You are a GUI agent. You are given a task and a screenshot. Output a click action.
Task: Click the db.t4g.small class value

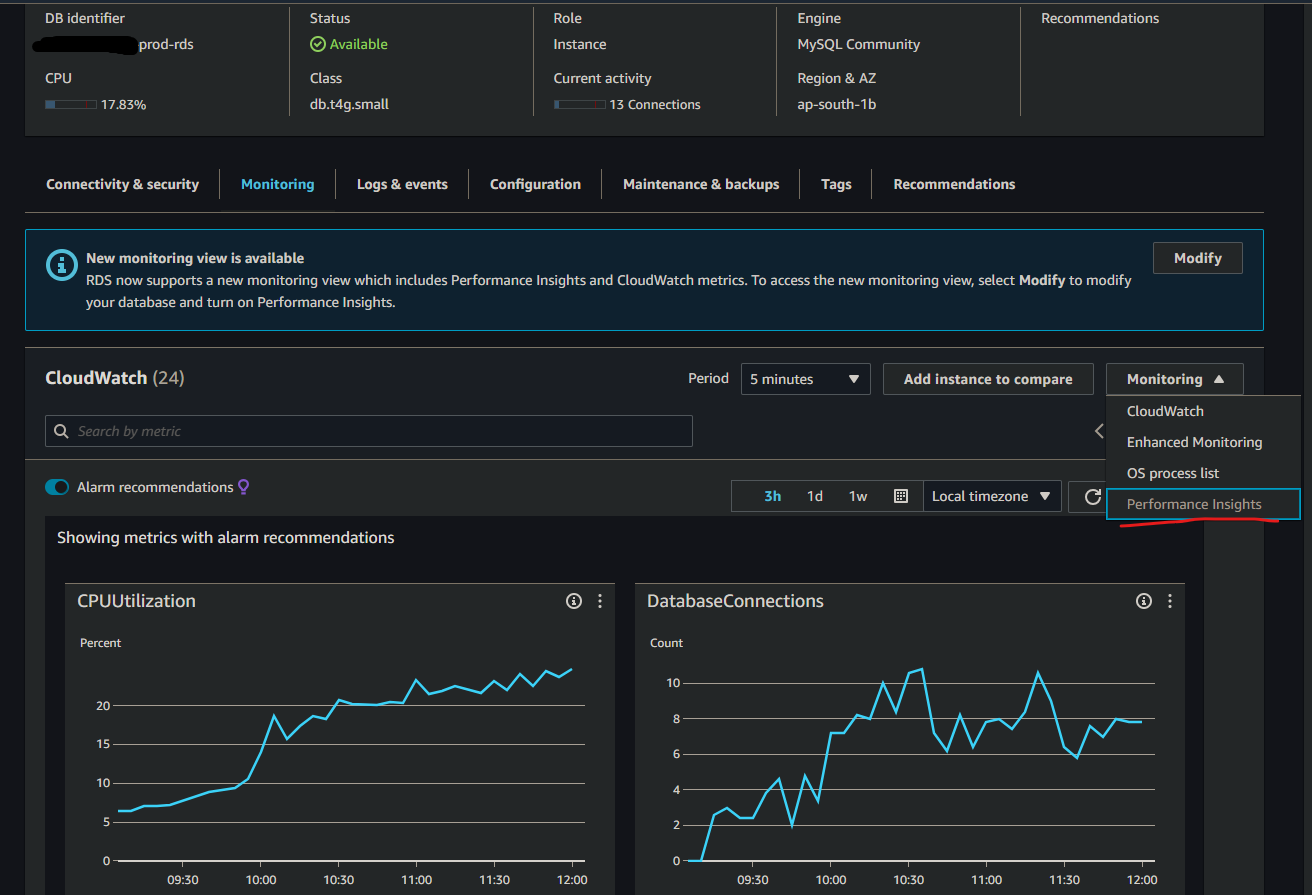pyautogui.click(x=349, y=104)
